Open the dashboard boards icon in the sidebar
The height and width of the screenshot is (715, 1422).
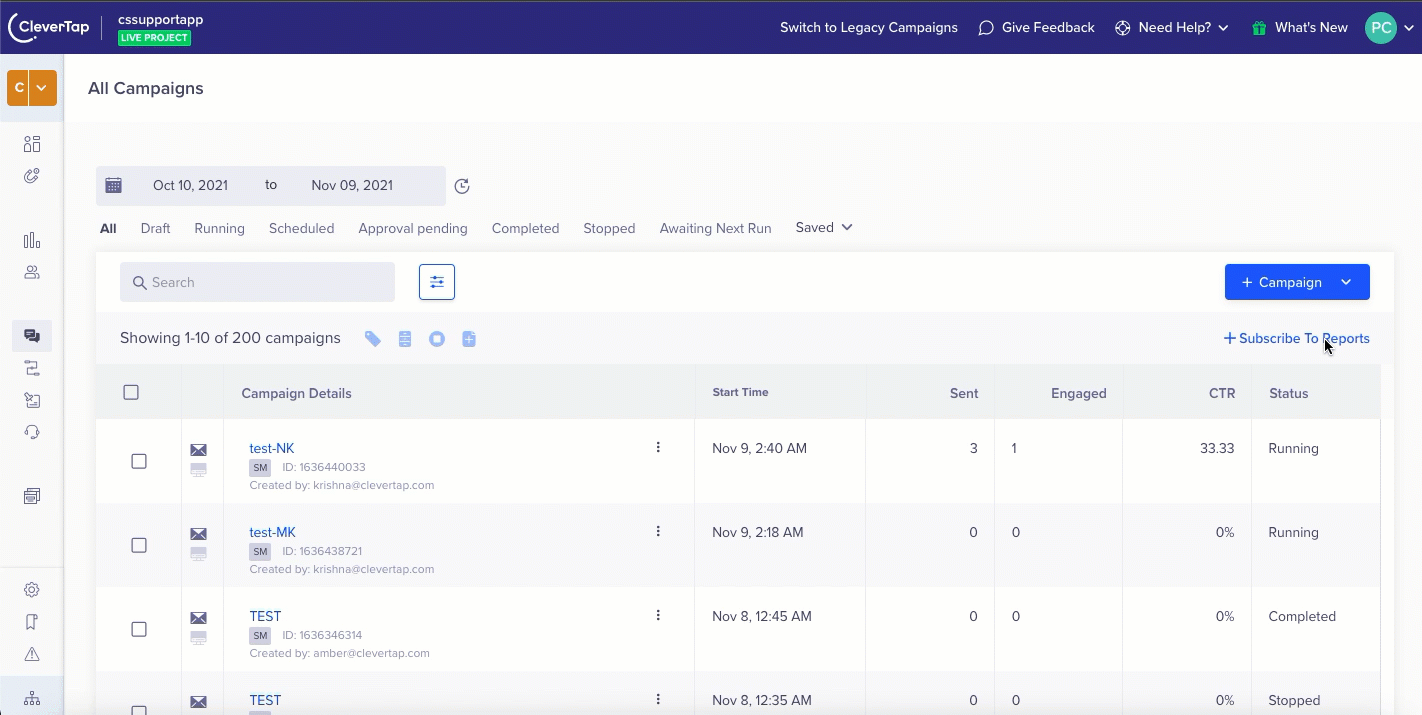(32, 144)
